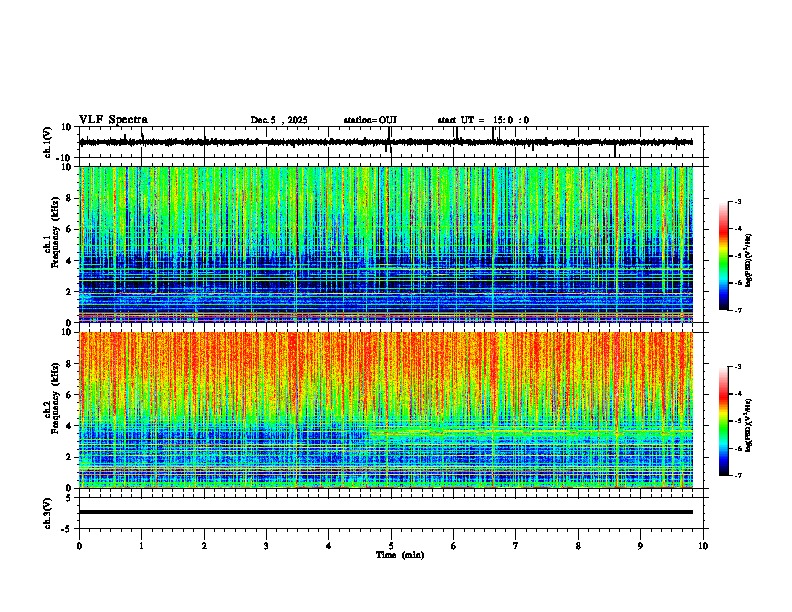Click the ch.3(V) flat black trace
Screen dimensions: 792x612
386,512
